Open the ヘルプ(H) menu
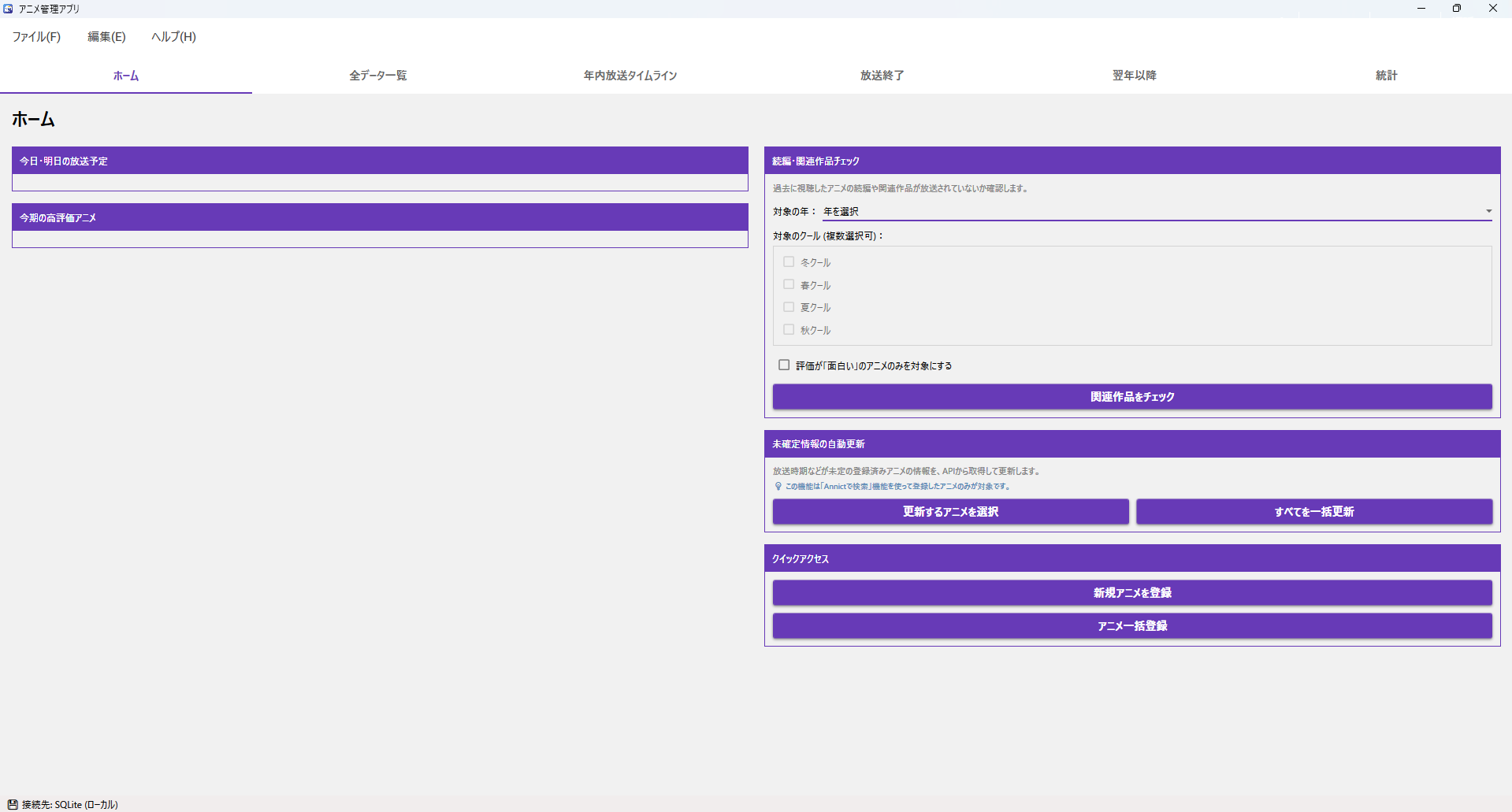Screen dimensions: 1512x812 point(173,37)
